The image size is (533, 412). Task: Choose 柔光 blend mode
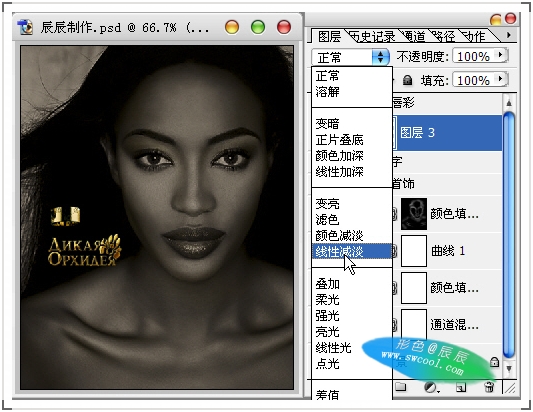(x=352, y=299)
